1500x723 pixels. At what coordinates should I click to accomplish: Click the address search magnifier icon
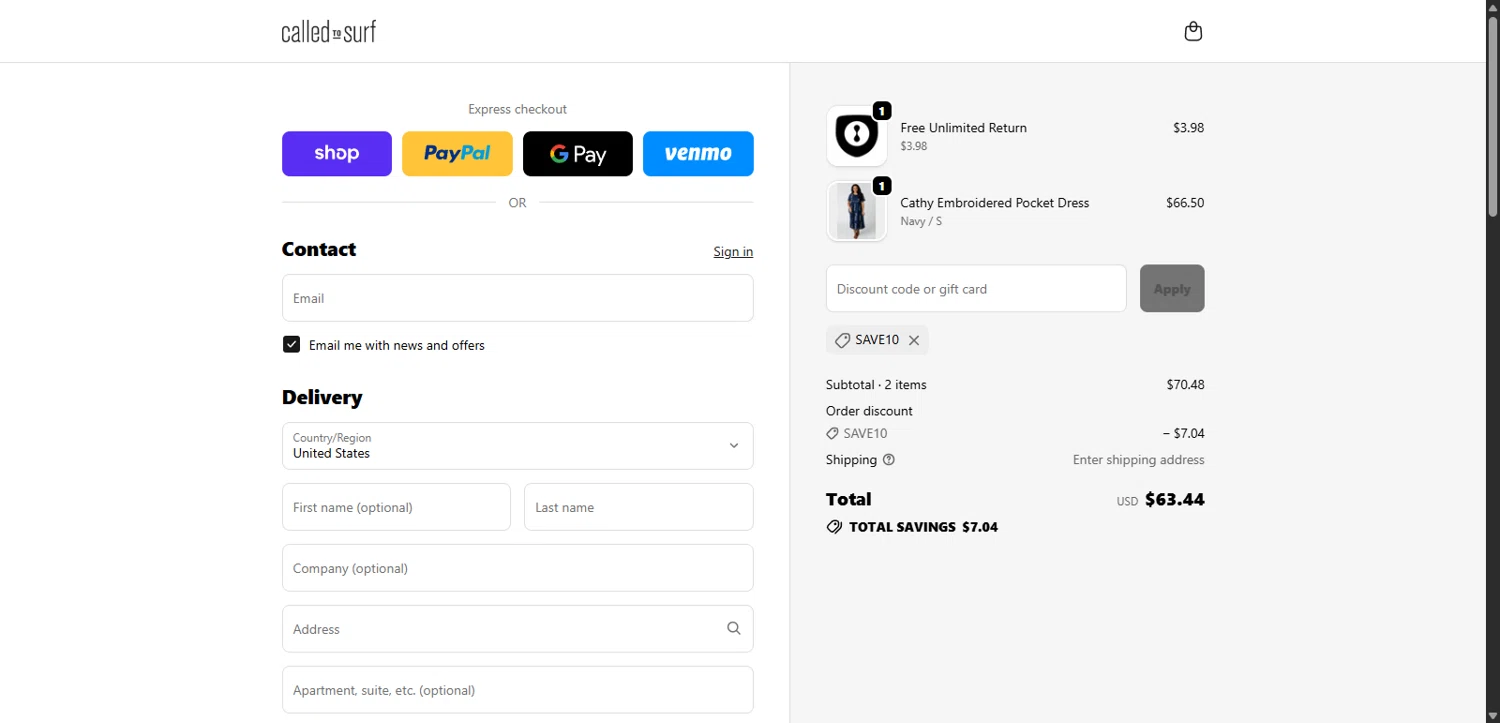(x=734, y=628)
